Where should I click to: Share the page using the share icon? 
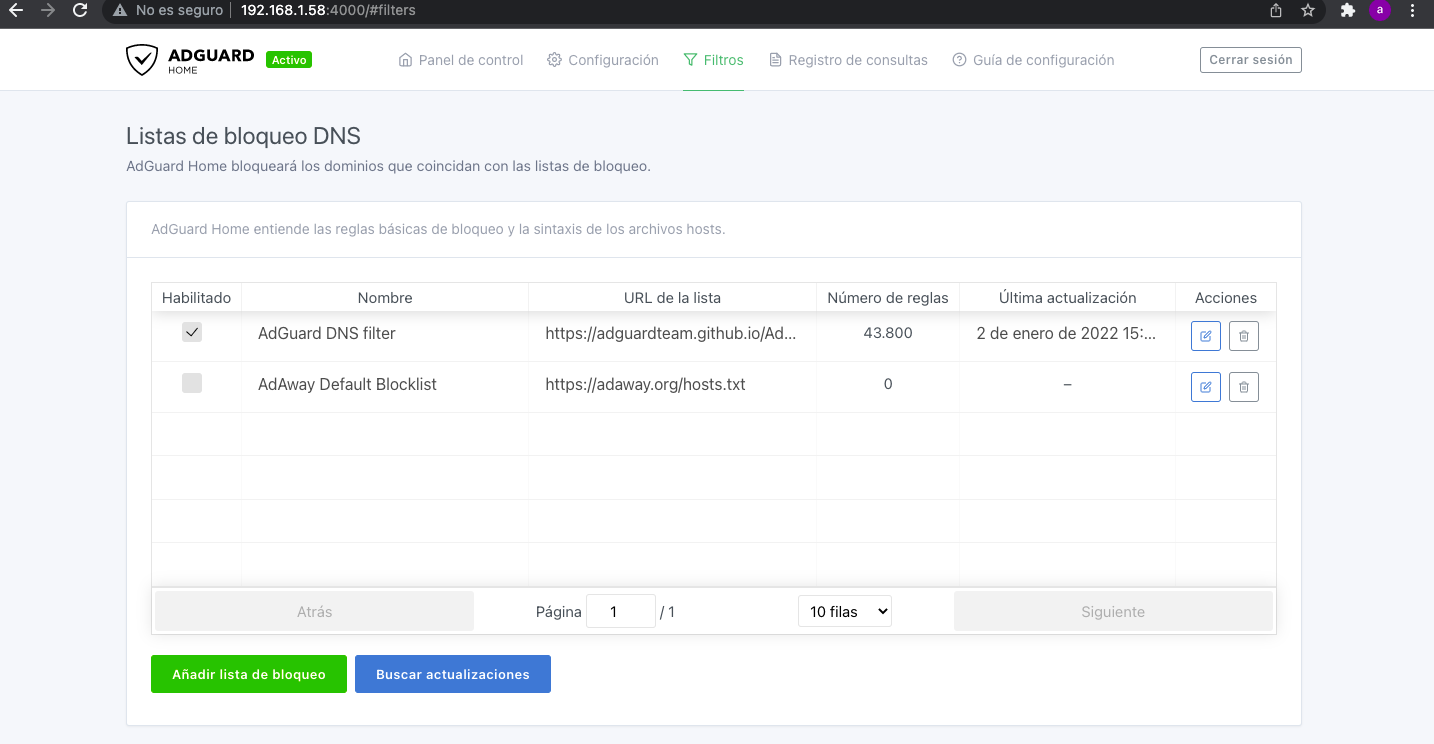(1276, 11)
